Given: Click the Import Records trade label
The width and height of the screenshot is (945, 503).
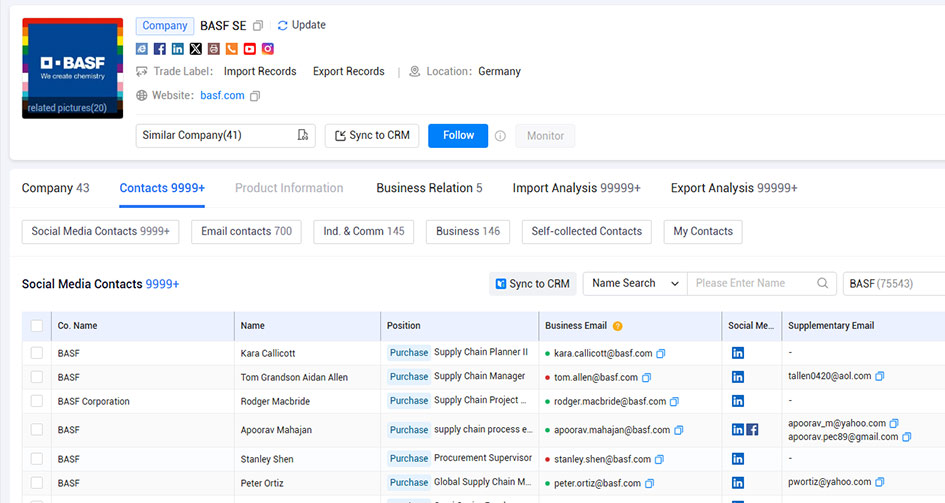Looking at the screenshot, I should coord(260,72).
